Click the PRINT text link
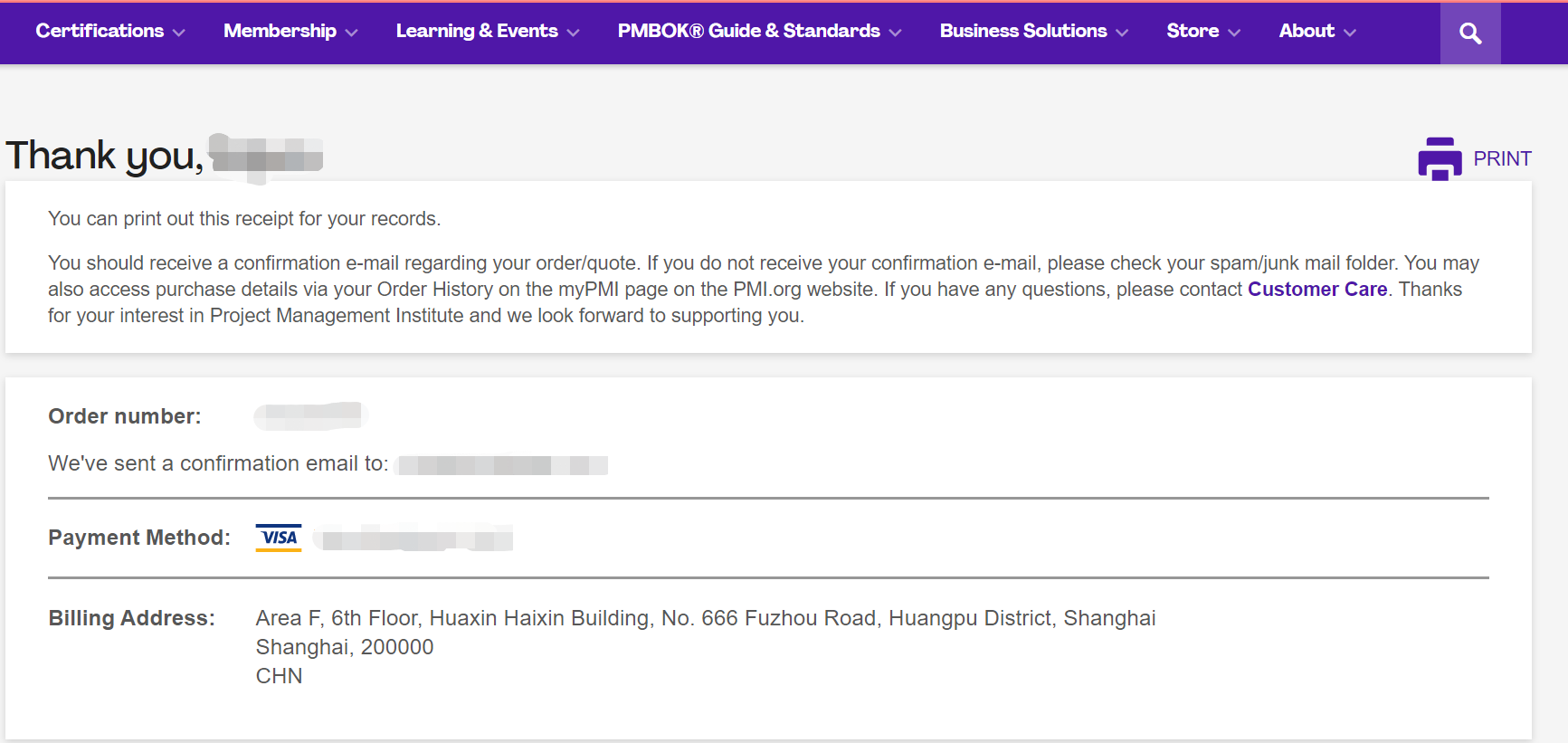Screen dimensions: 1568x743 pos(1502,159)
